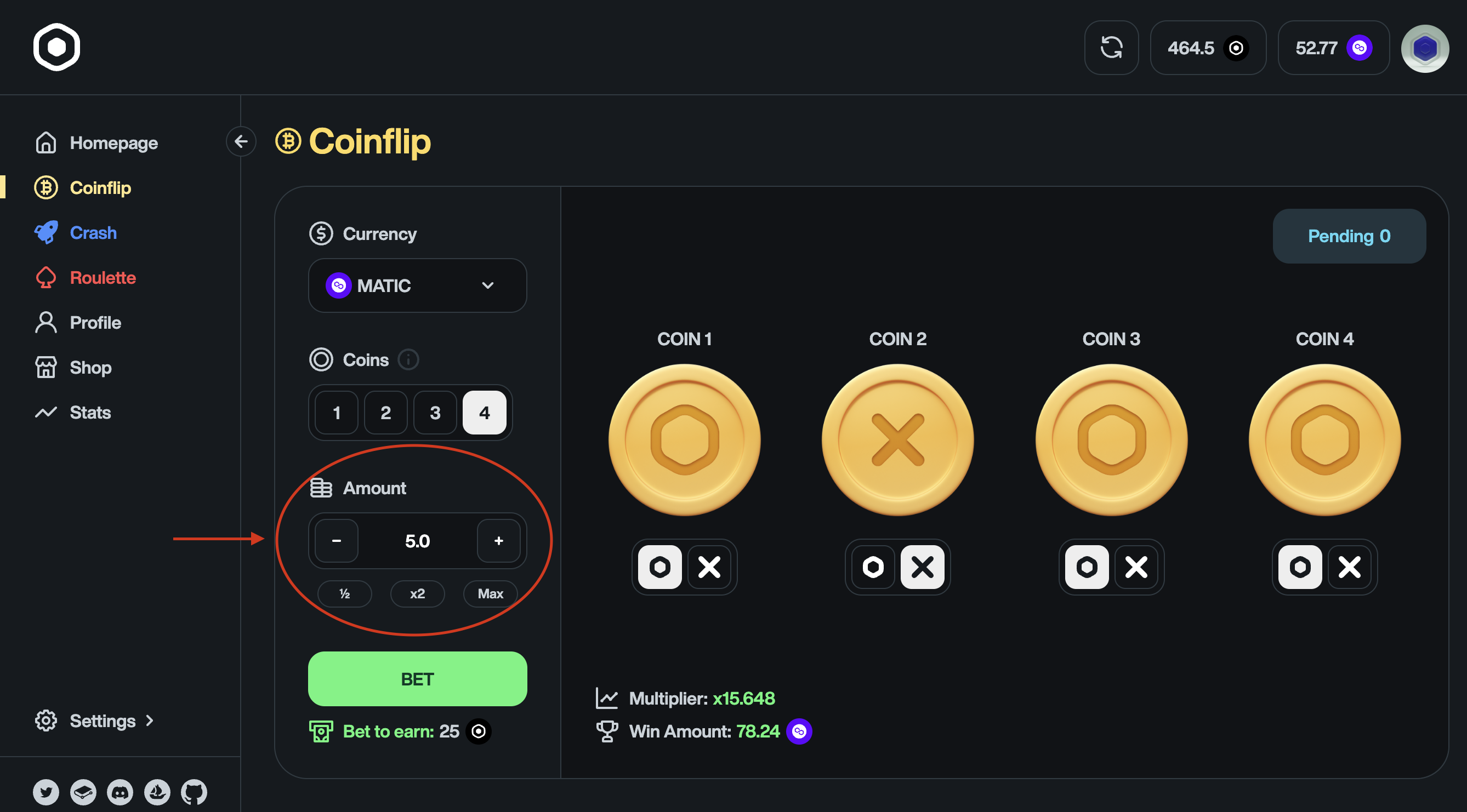
Task: Click the amount input field showing 5.0
Action: 417,541
